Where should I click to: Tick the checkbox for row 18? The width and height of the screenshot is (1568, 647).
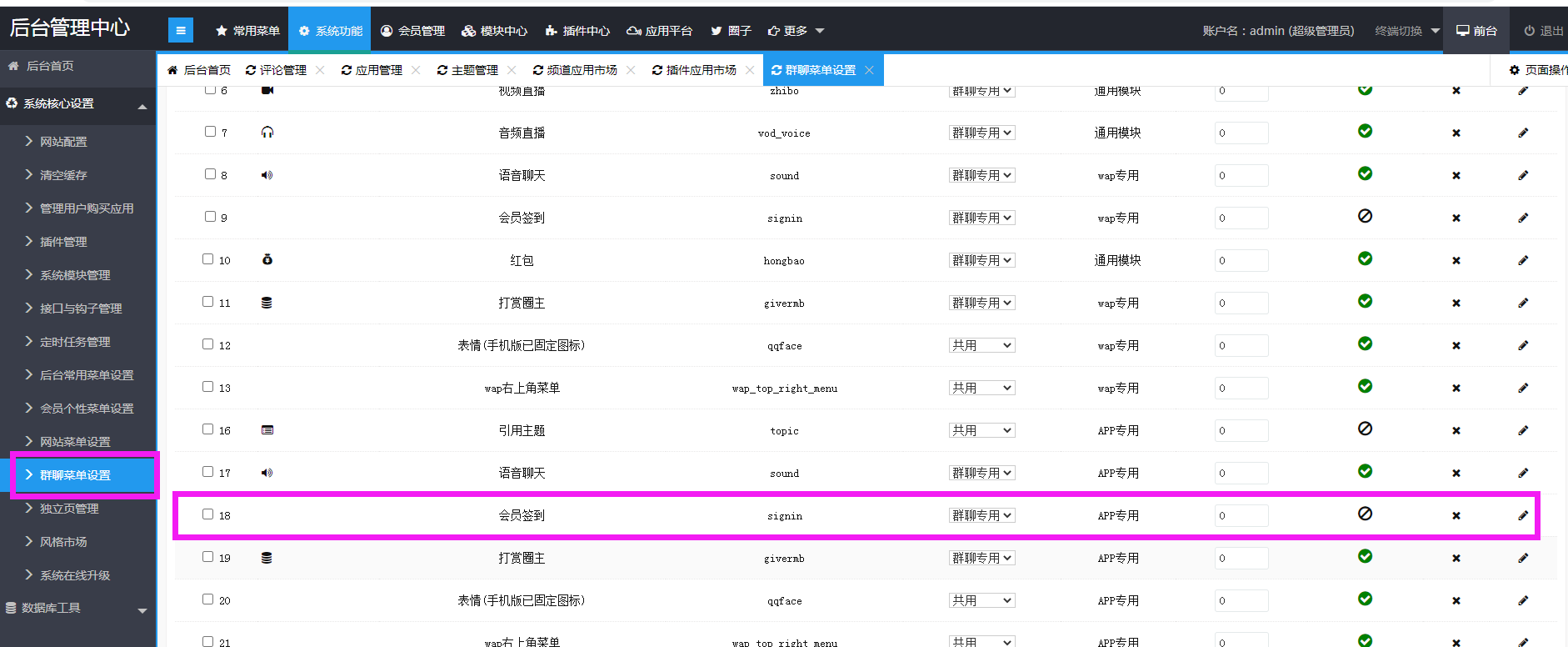(x=208, y=514)
